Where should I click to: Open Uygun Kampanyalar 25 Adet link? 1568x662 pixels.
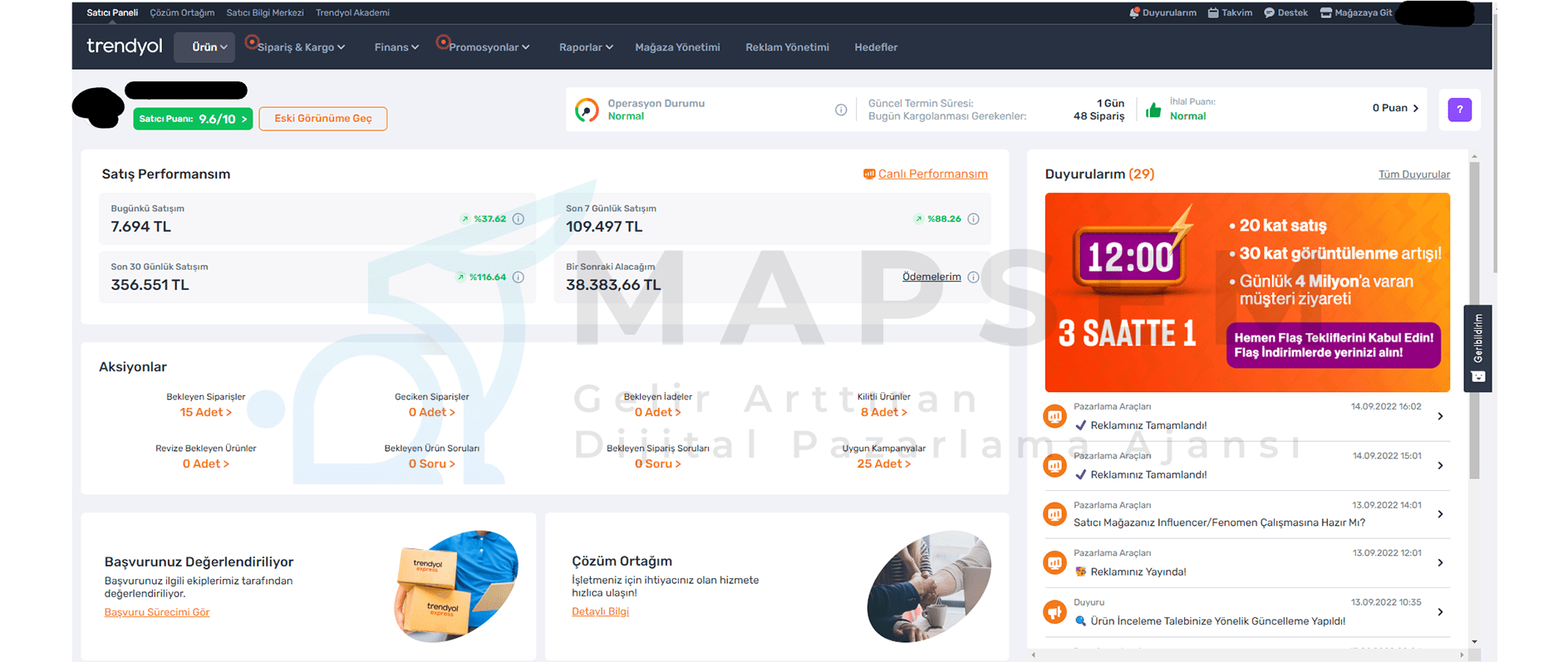coord(883,464)
